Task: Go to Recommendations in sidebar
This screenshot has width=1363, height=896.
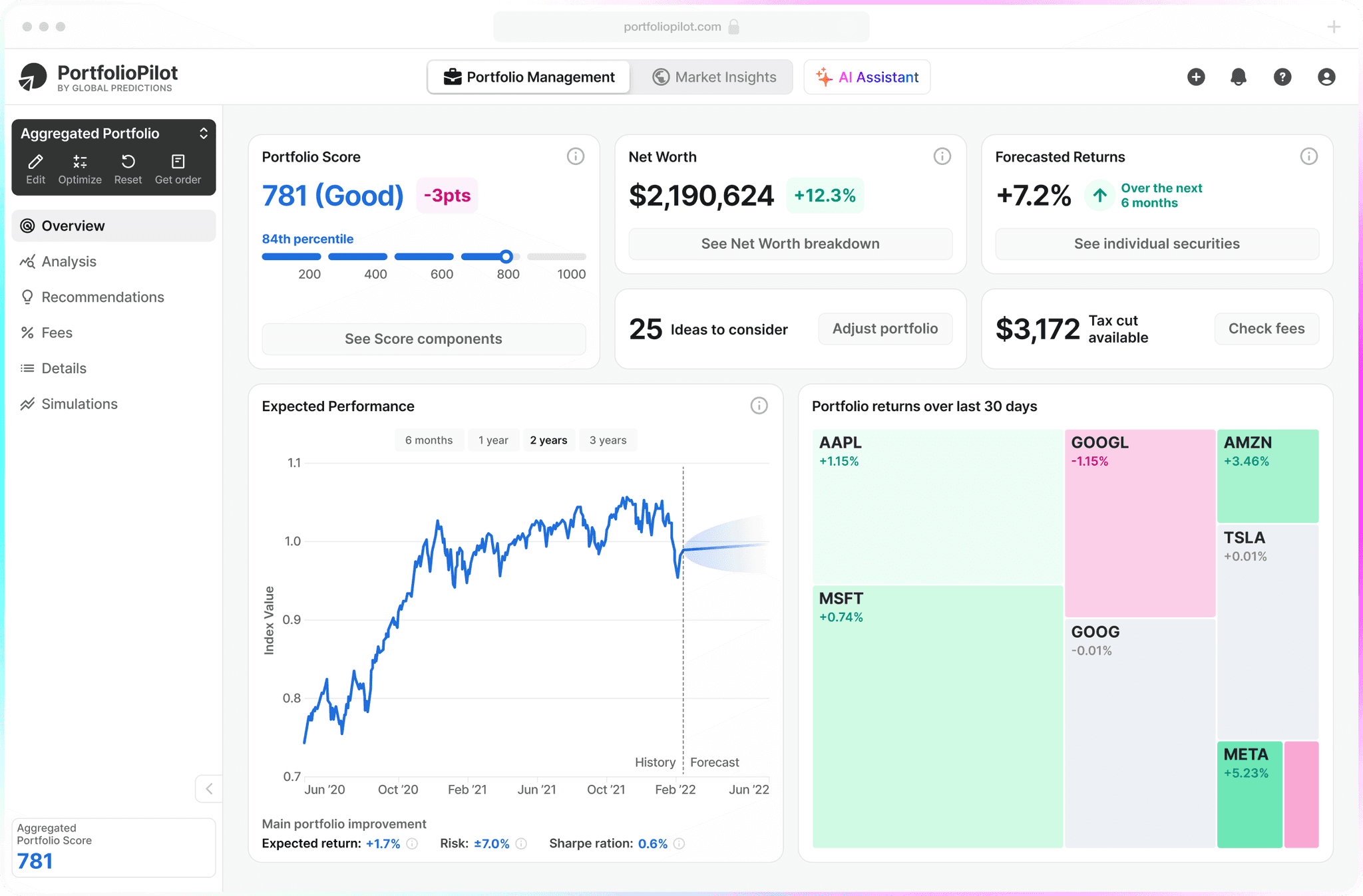Action: coord(114,297)
